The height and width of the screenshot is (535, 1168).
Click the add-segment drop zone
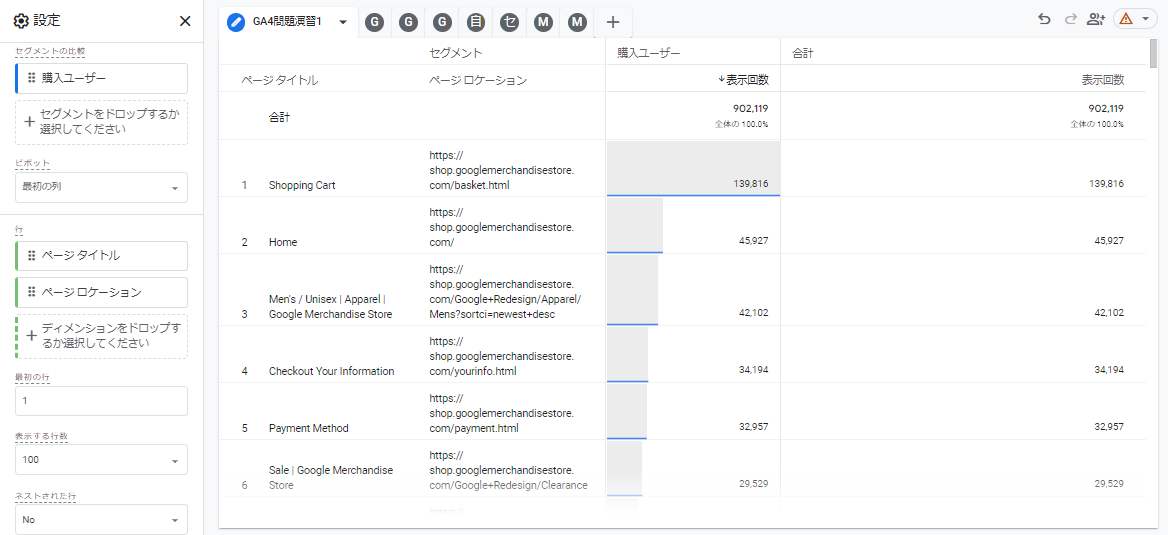[x=101, y=122]
